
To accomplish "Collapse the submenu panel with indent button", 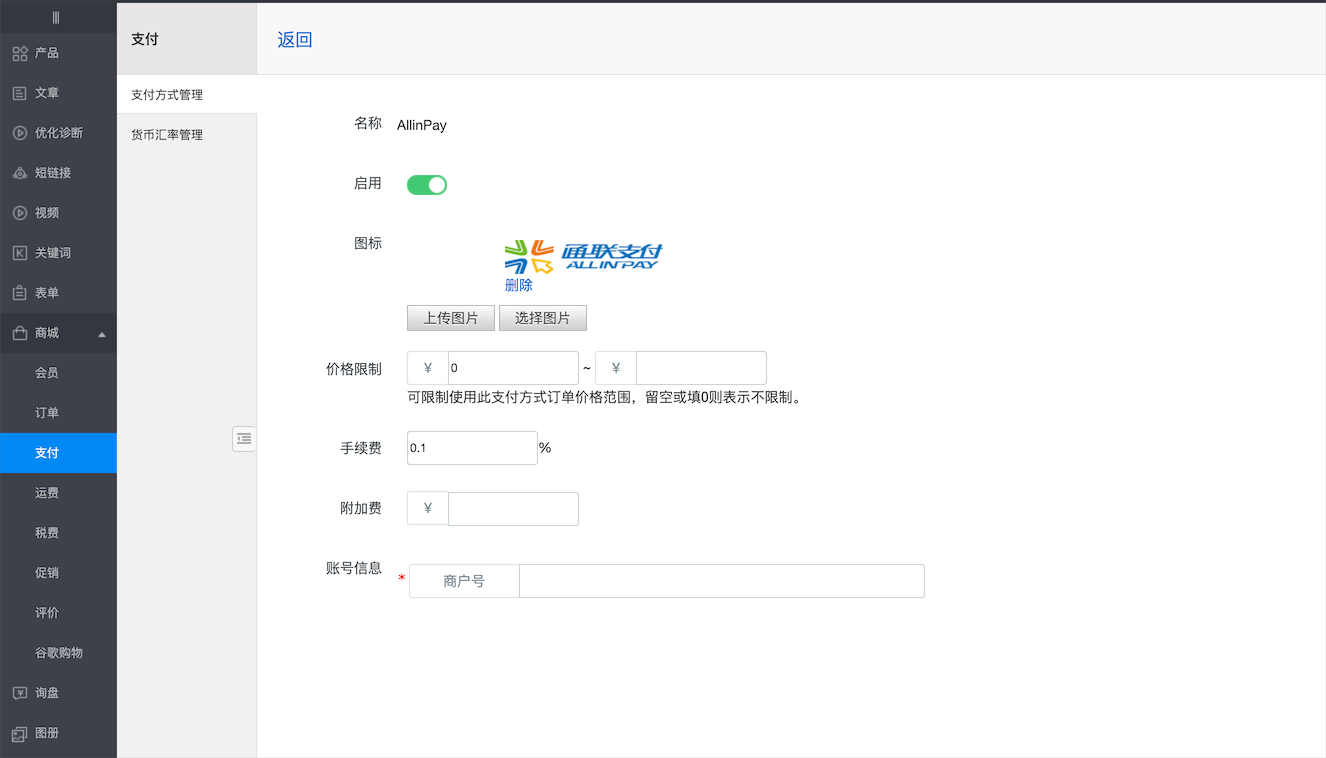I will (x=244, y=439).
